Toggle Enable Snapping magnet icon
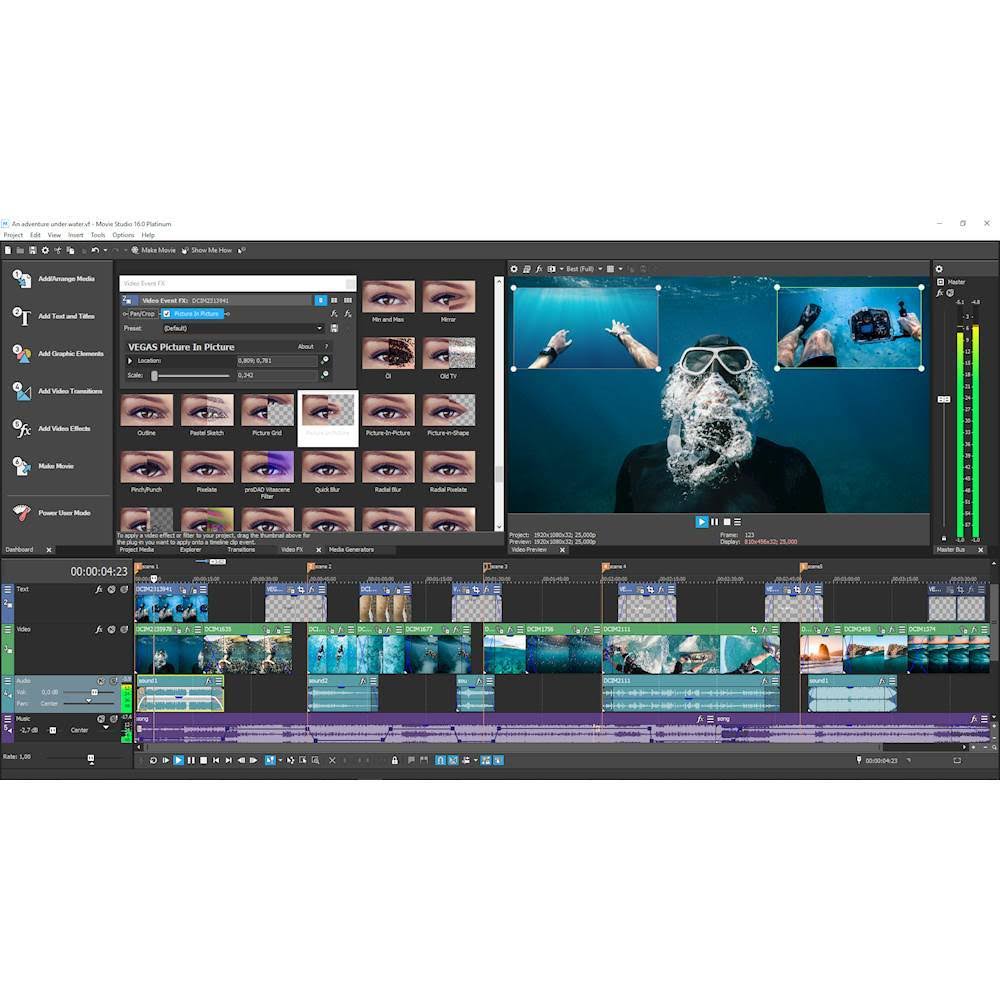Viewport: 1000px width, 1000px height. (x=440, y=760)
